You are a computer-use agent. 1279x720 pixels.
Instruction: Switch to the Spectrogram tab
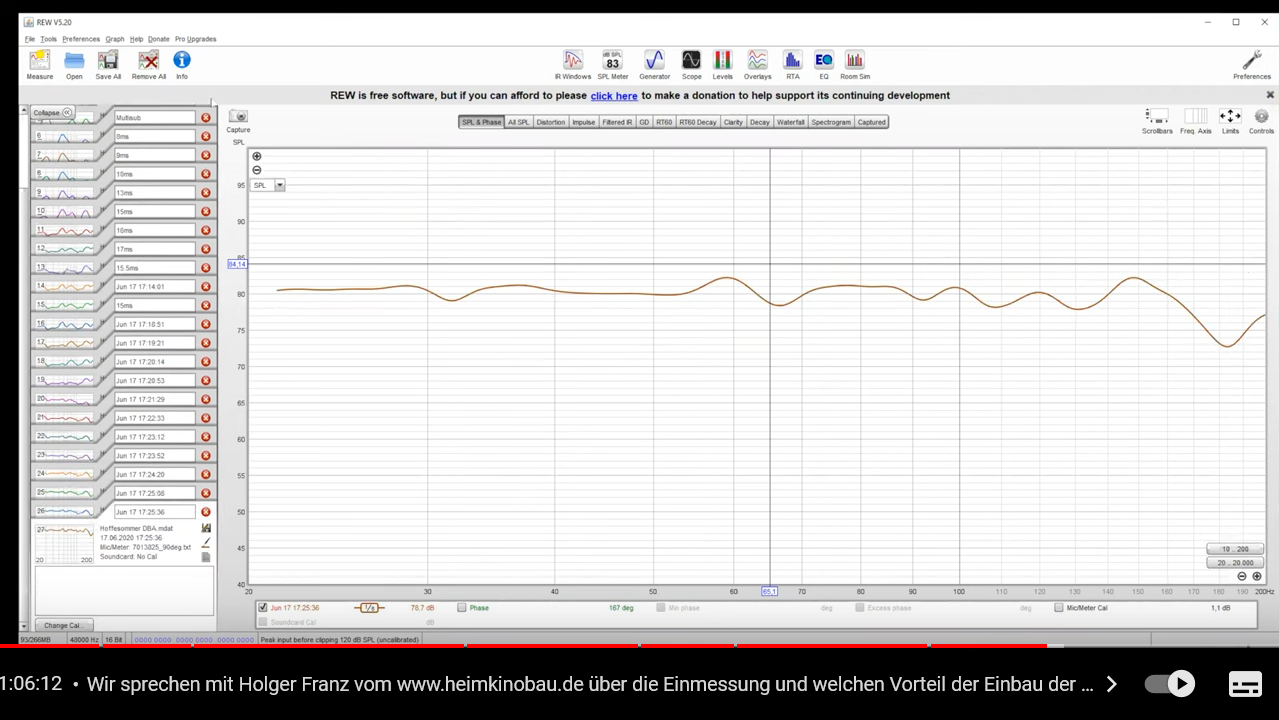[831, 122]
